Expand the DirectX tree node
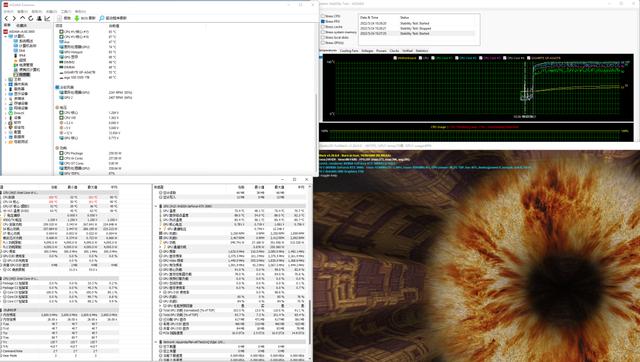Screen dimensions: 640x362 tap(6, 113)
